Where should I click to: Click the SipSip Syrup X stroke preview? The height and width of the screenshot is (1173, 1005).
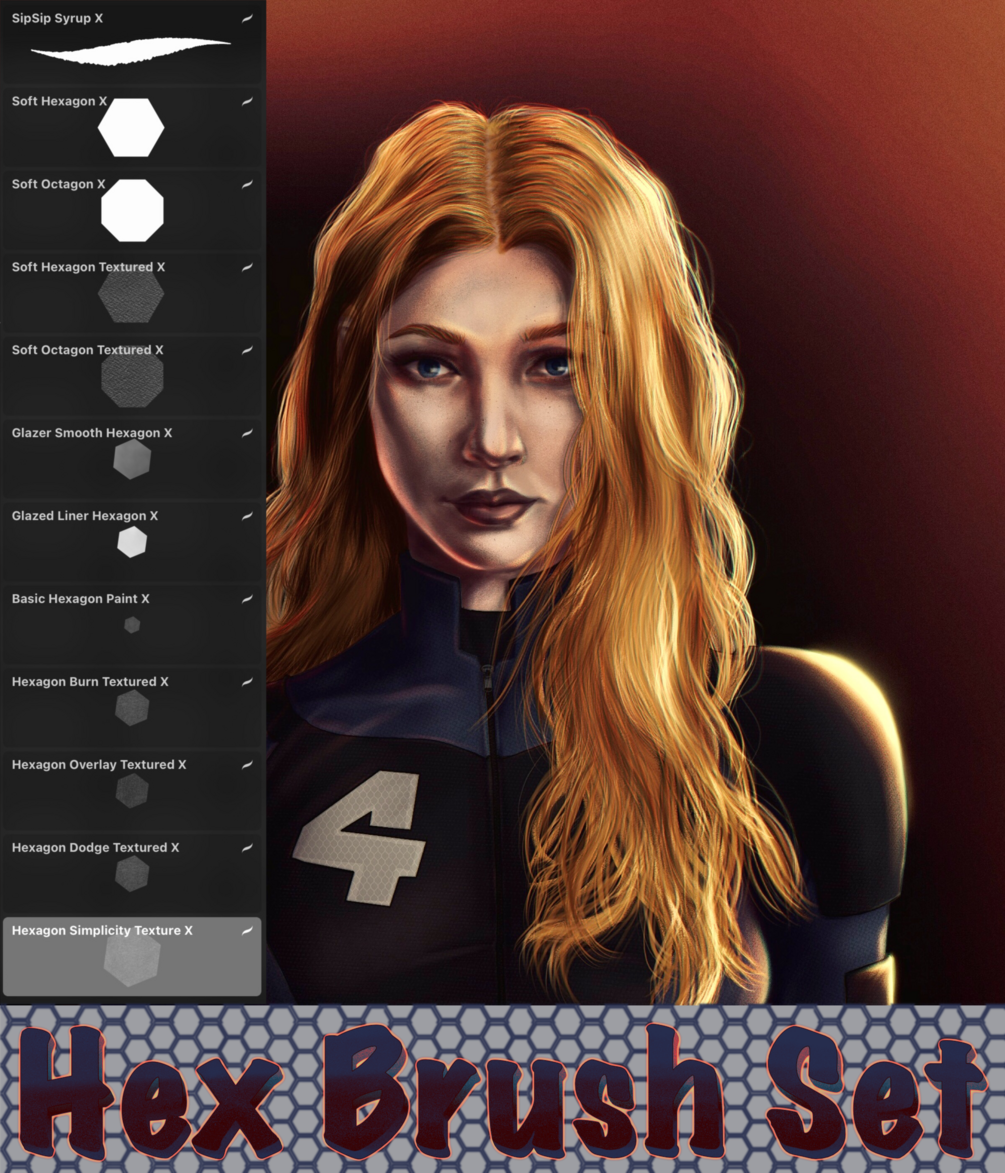coord(131,52)
